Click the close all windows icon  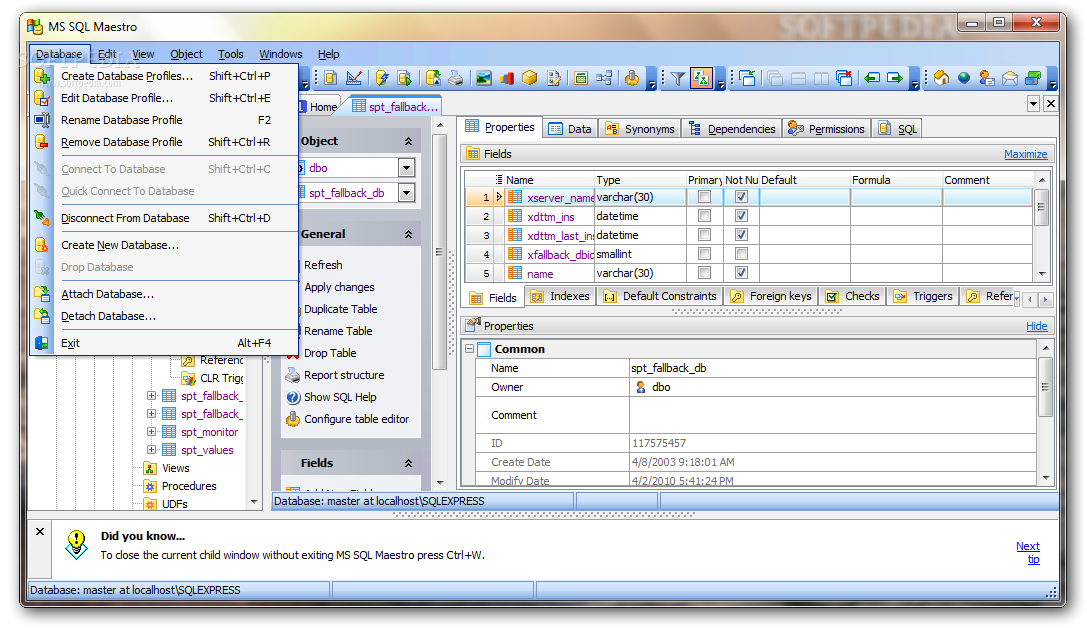(844, 78)
